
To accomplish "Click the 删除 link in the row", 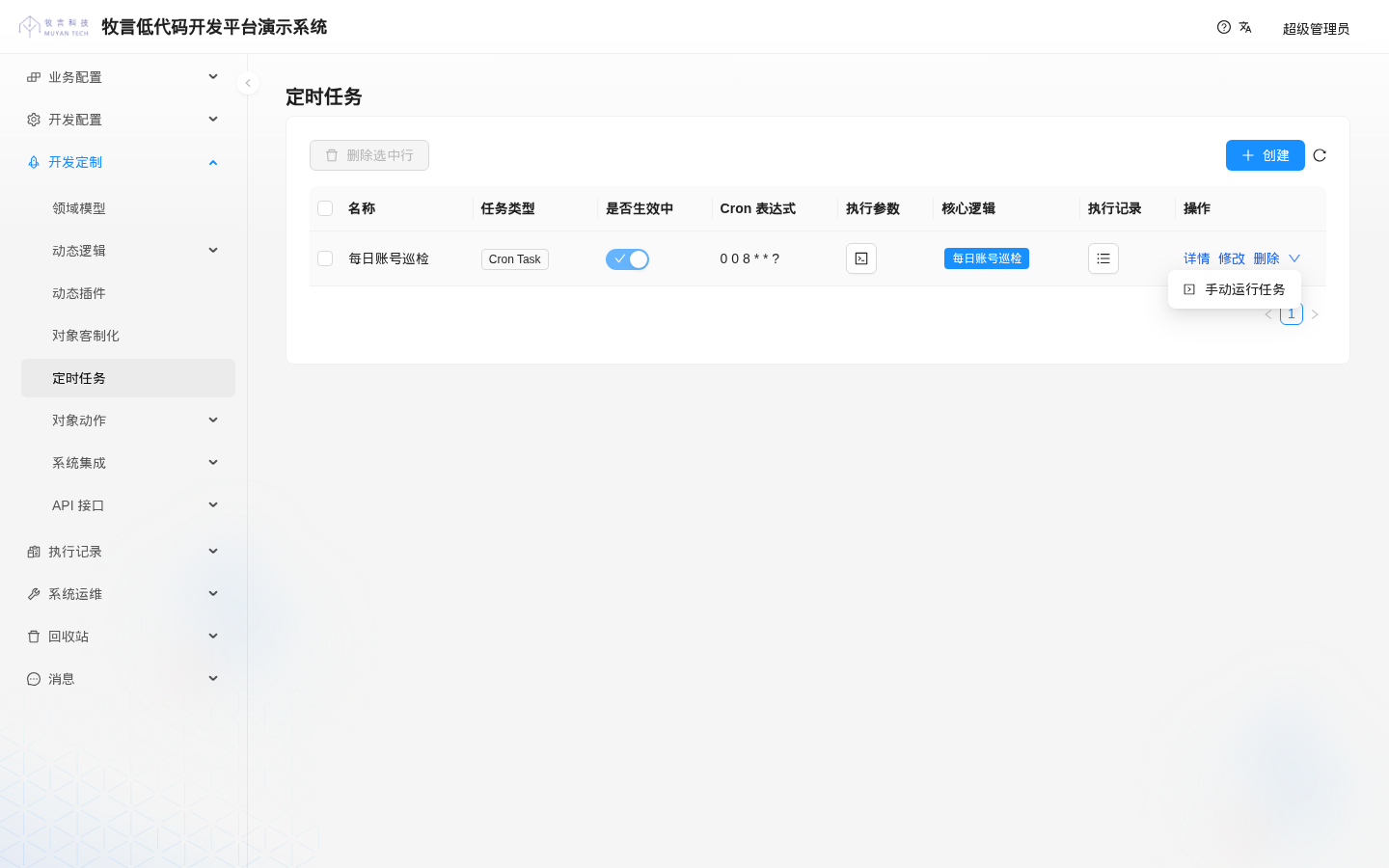I will click(x=1266, y=258).
